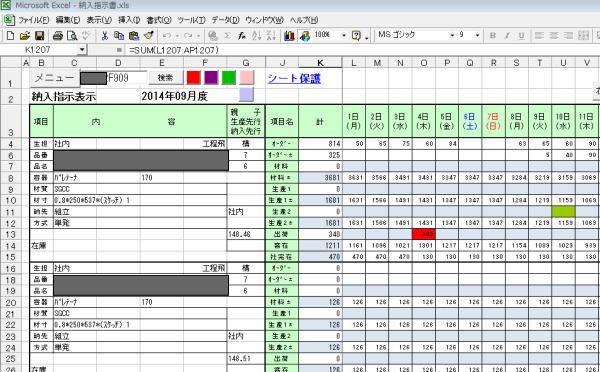Select the green-filled cell in row 11
Screen dimensions: 600x372
point(563,211)
